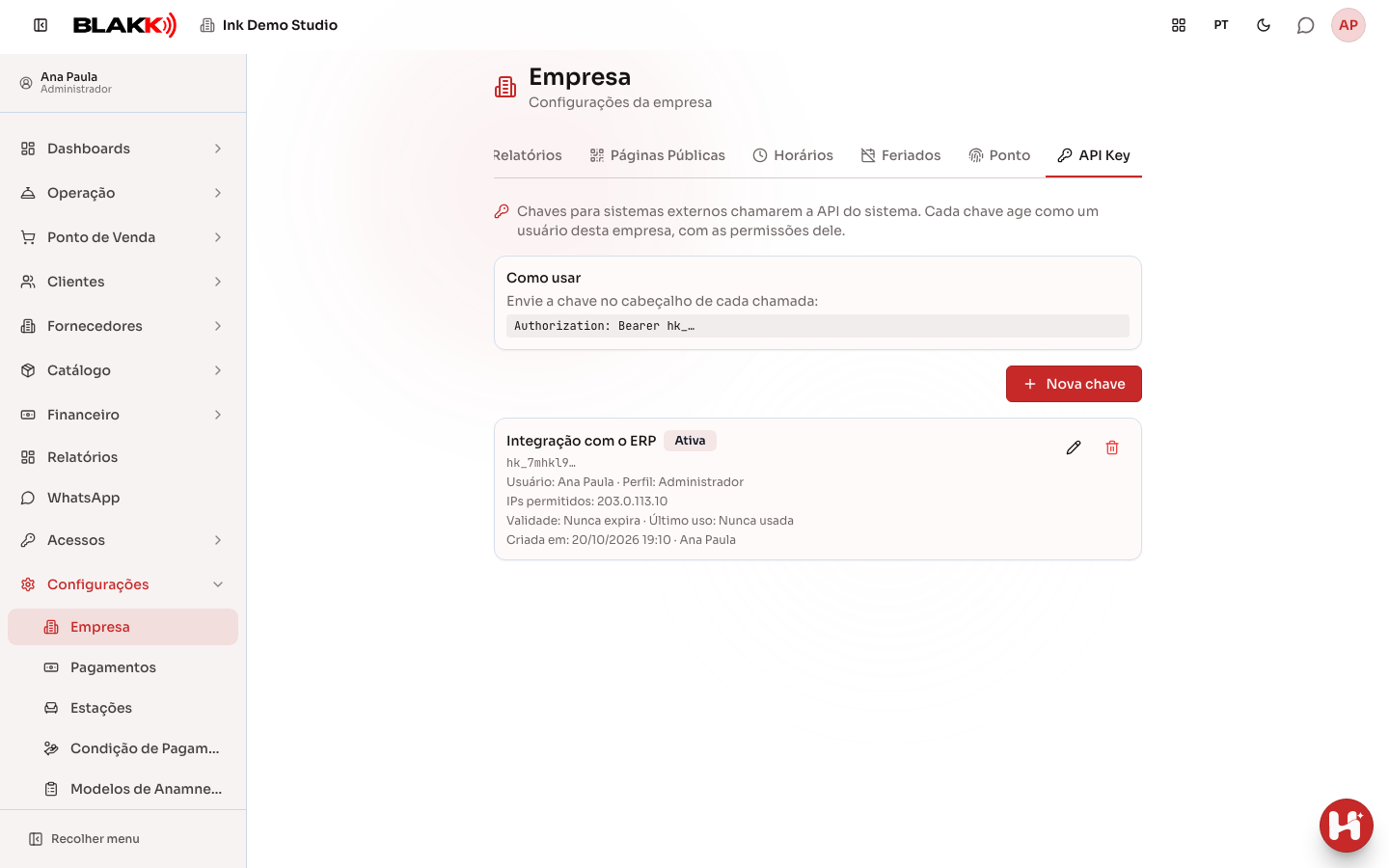Open the apps grid icon in header

(x=1179, y=25)
